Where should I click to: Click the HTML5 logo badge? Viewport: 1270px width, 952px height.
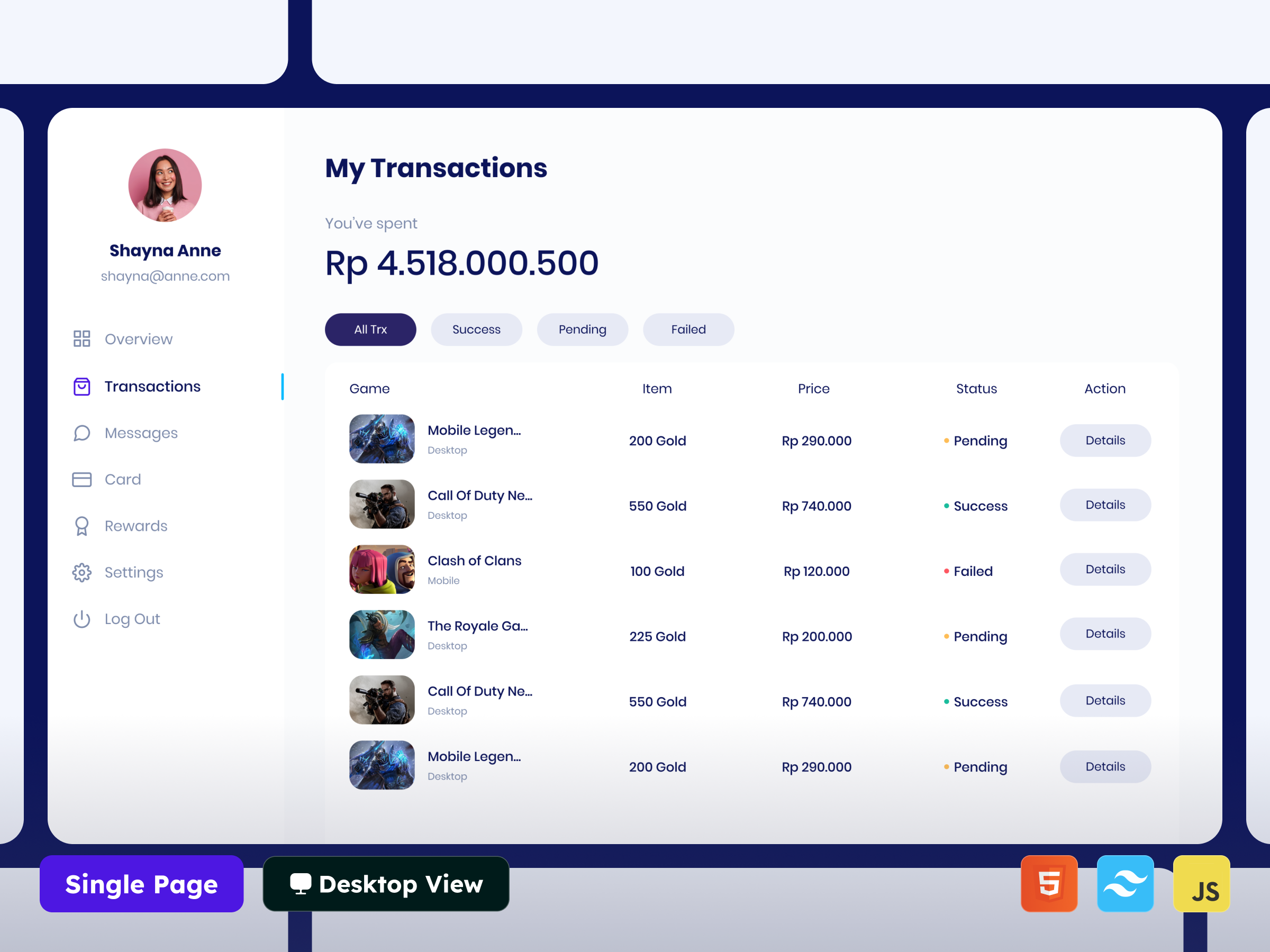point(1049,883)
